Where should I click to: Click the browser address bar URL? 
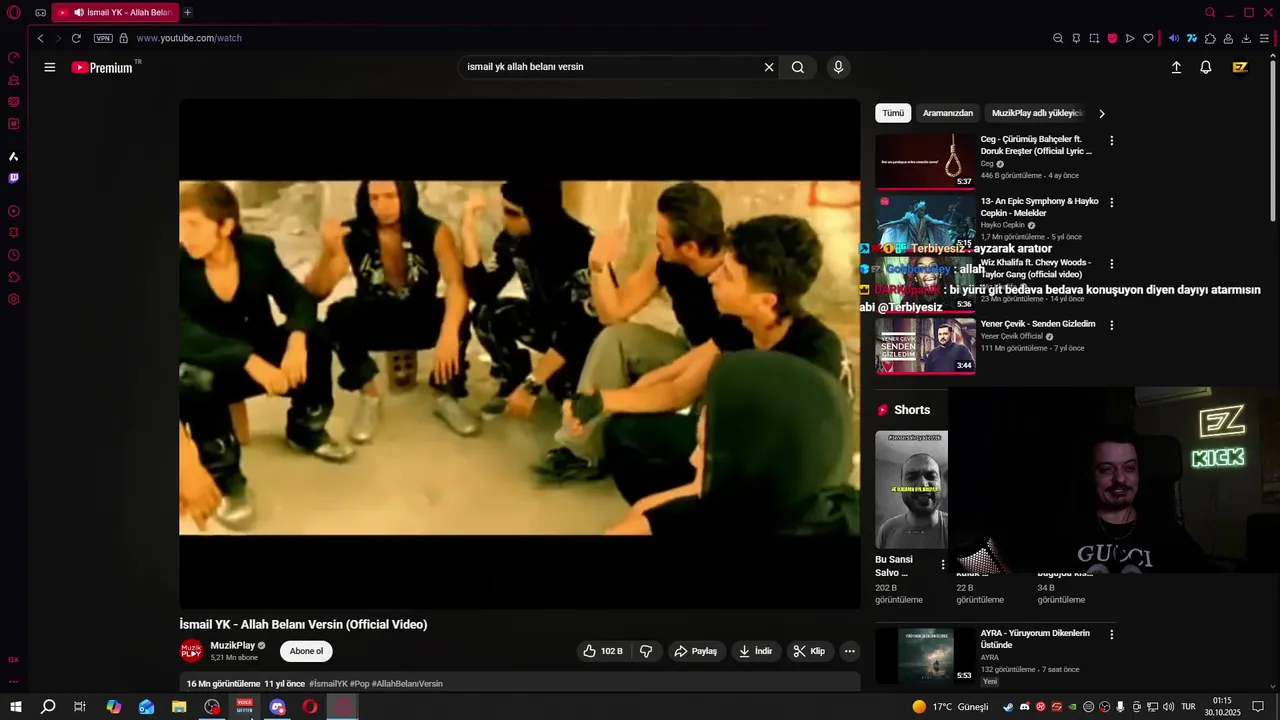pyautogui.click(x=189, y=38)
